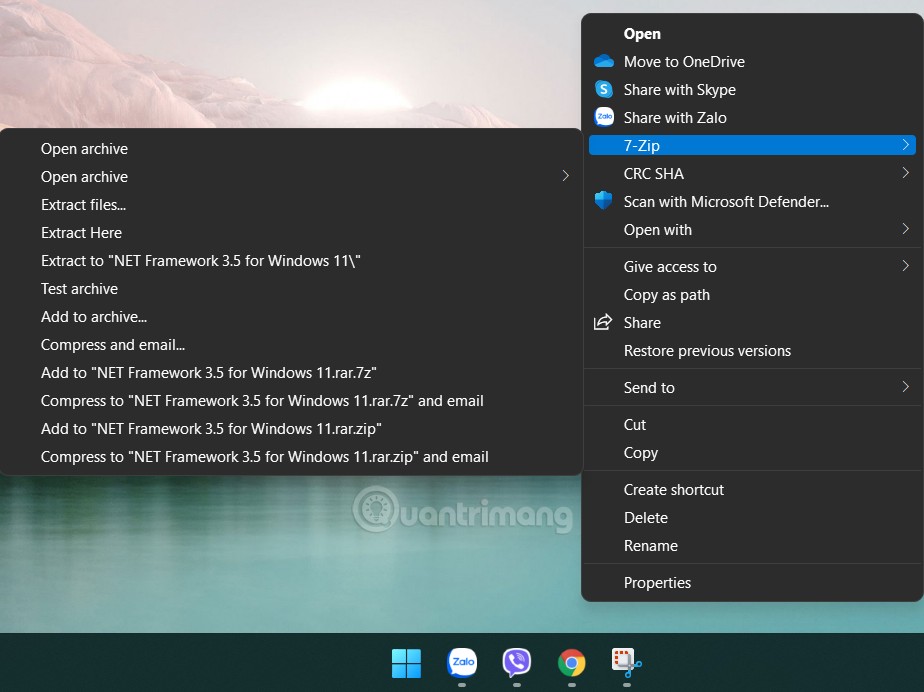Screen dimensions: 924x692
Task: Choose Restore previous versions
Action: 752,351
